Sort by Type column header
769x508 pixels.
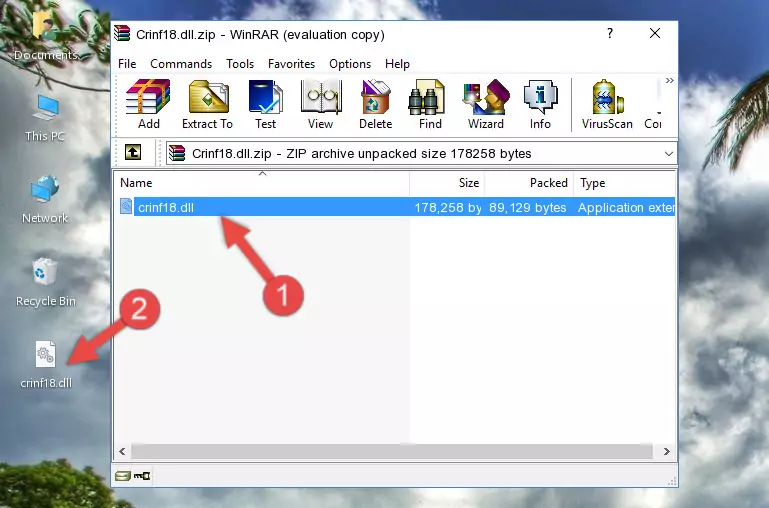click(x=624, y=183)
